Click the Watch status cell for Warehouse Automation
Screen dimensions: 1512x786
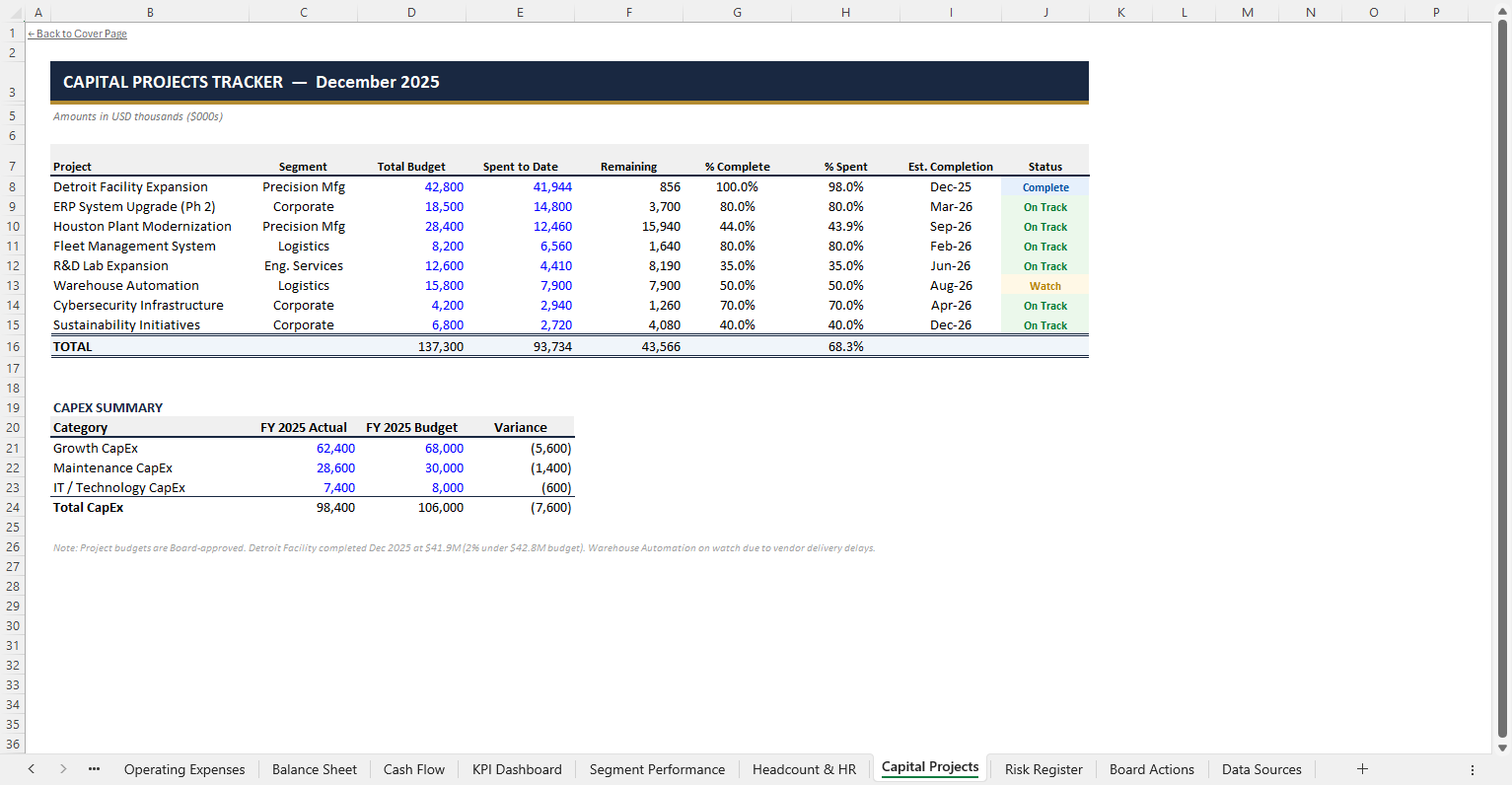[x=1044, y=285]
